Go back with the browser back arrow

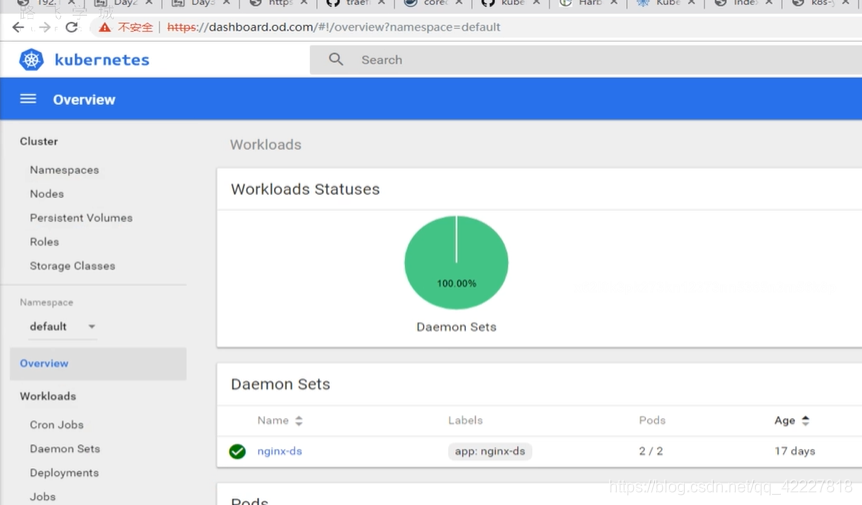(x=18, y=27)
